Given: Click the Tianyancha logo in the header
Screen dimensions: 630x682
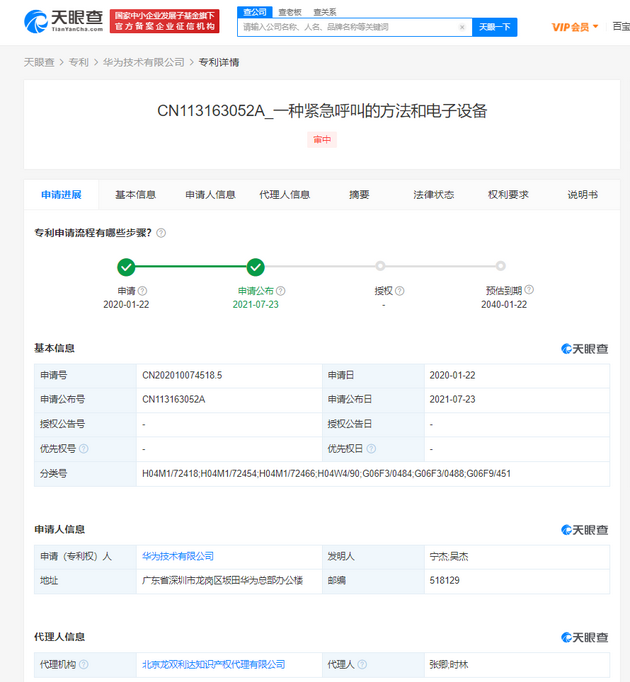Looking at the screenshot, I should point(64,21).
